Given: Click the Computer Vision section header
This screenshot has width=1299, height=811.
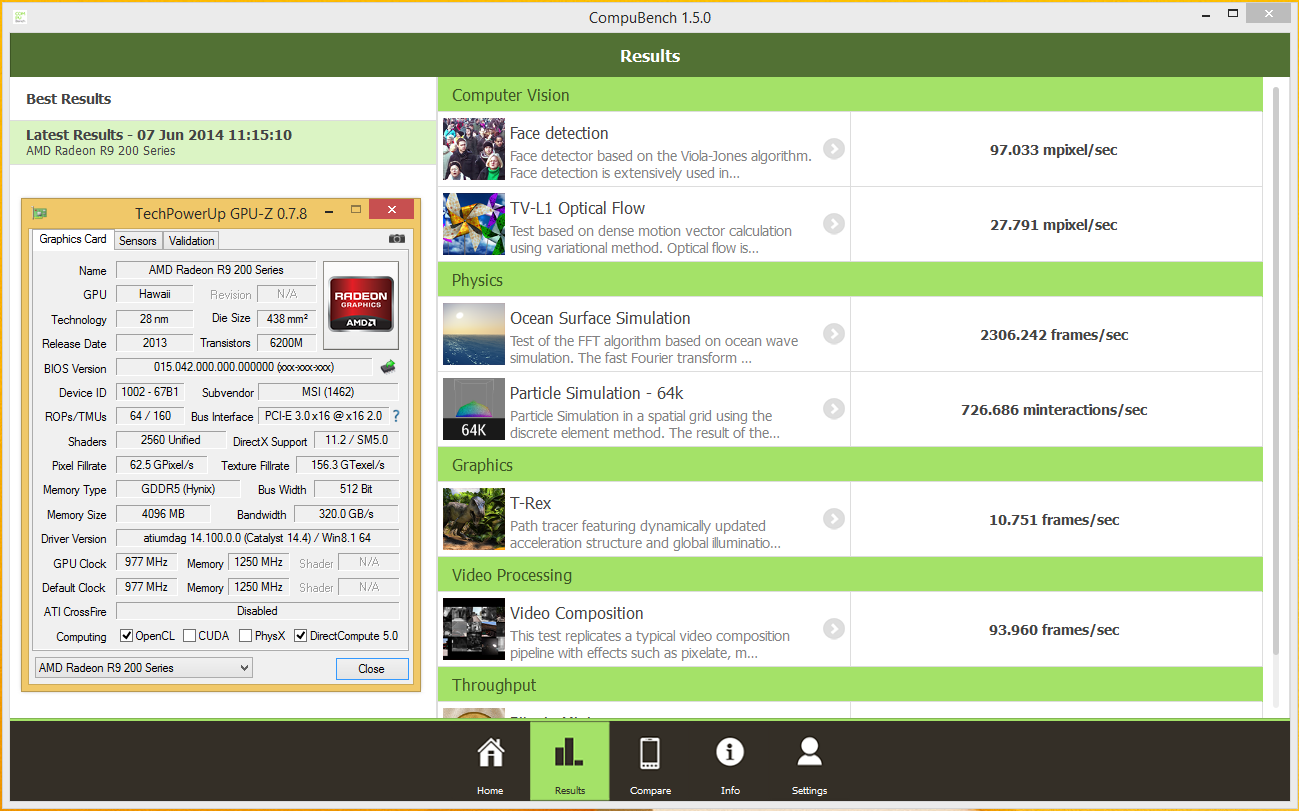Looking at the screenshot, I should [x=850, y=95].
